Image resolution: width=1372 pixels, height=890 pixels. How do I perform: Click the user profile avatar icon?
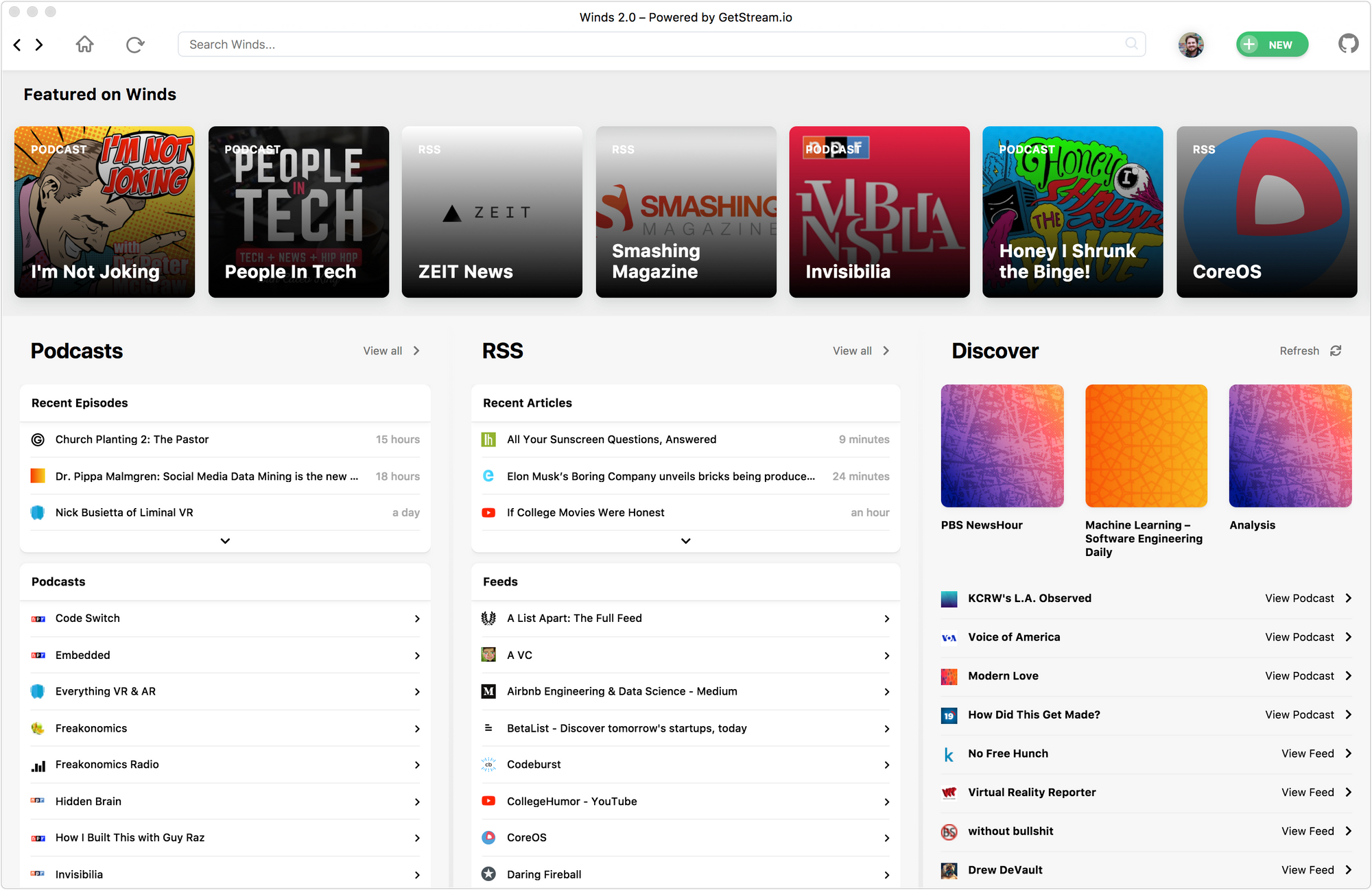(1193, 44)
